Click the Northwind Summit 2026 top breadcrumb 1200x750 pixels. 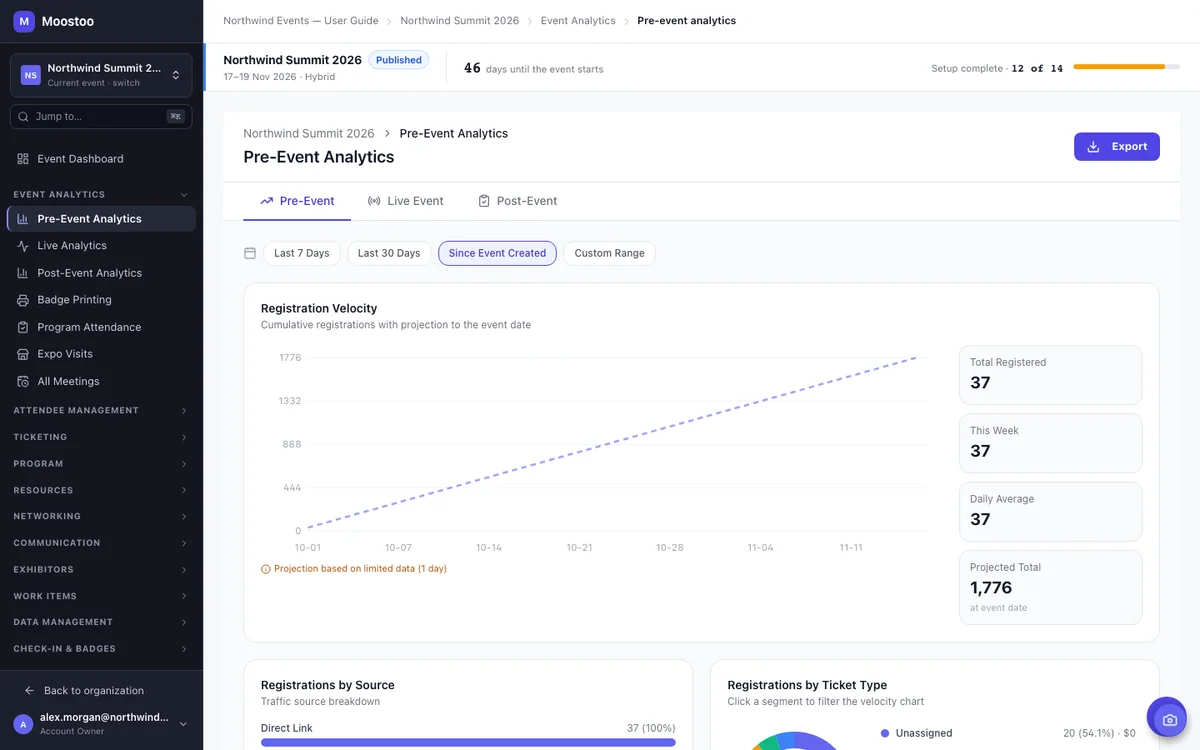tap(460, 21)
